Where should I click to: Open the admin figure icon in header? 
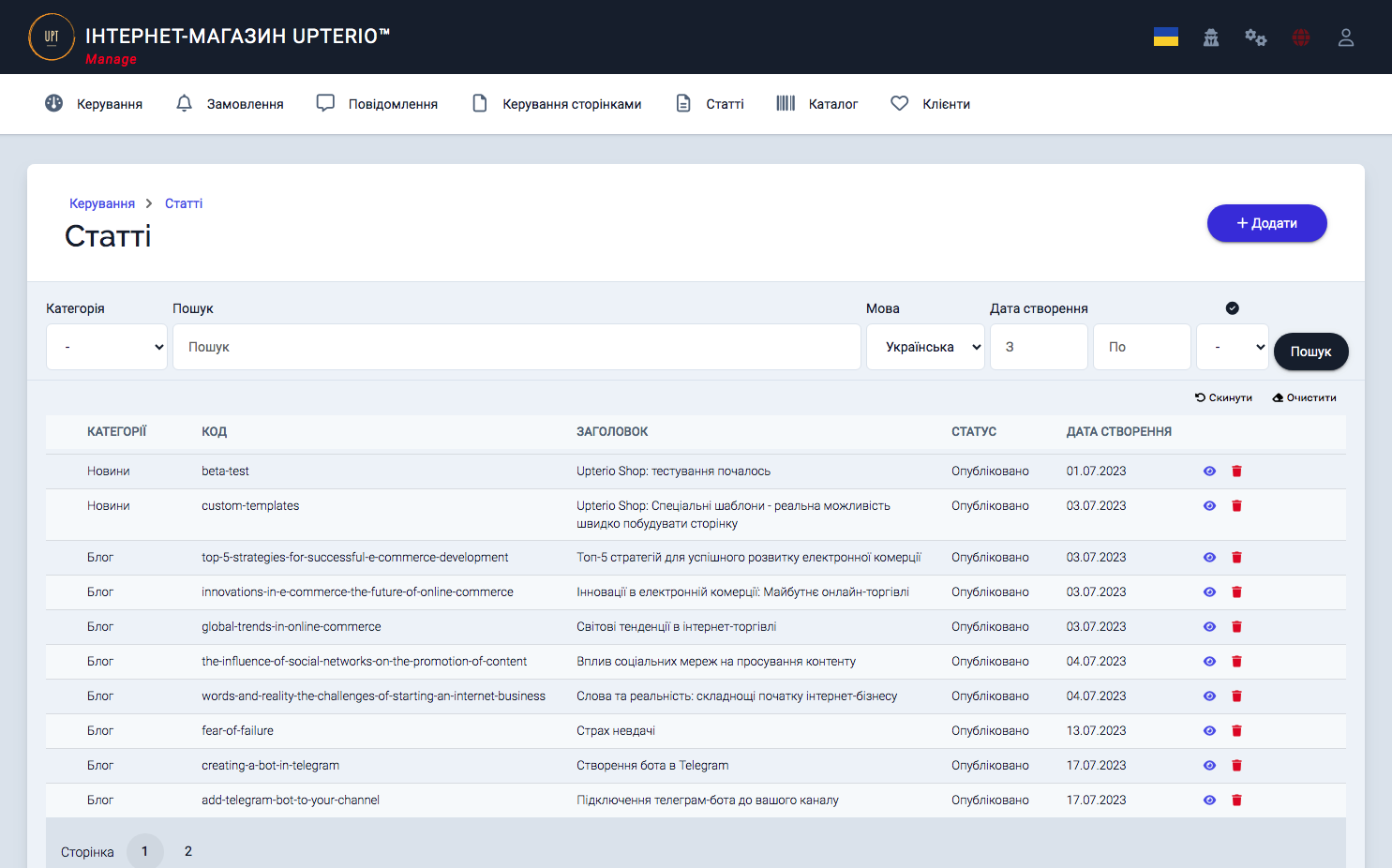point(1211,37)
